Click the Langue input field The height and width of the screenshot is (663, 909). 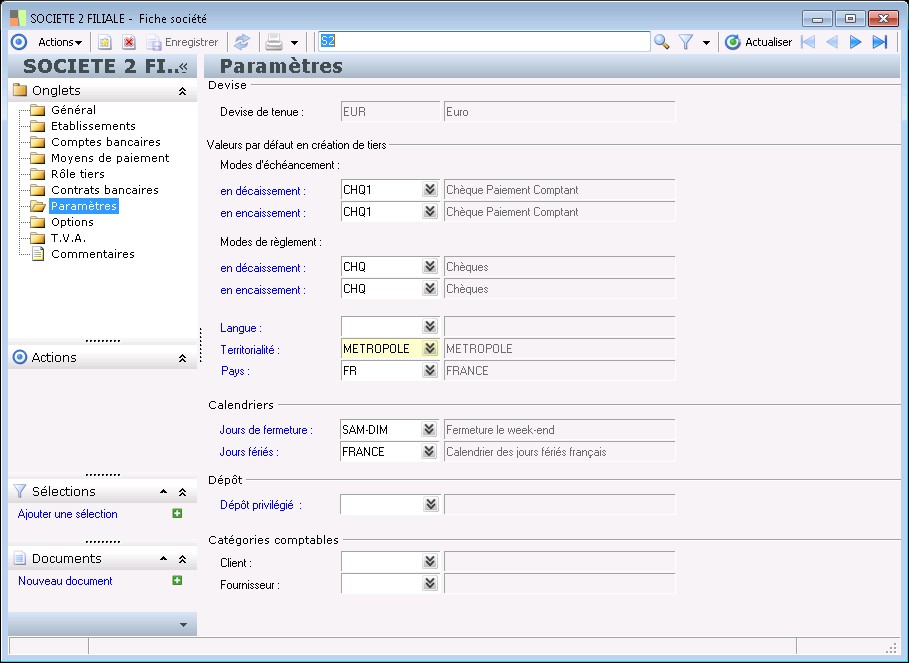click(x=381, y=327)
